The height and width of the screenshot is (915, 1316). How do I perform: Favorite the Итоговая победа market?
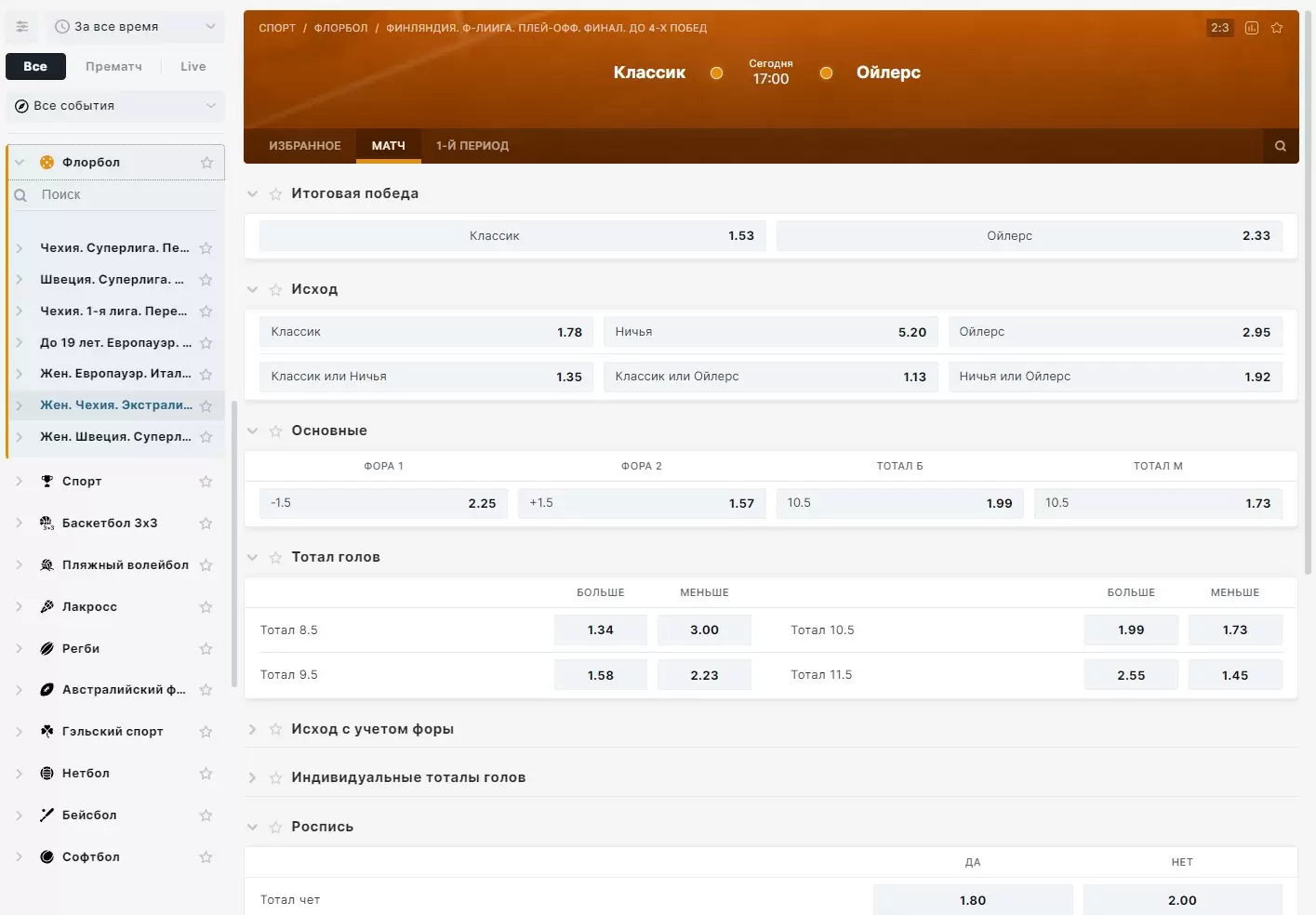tap(275, 194)
